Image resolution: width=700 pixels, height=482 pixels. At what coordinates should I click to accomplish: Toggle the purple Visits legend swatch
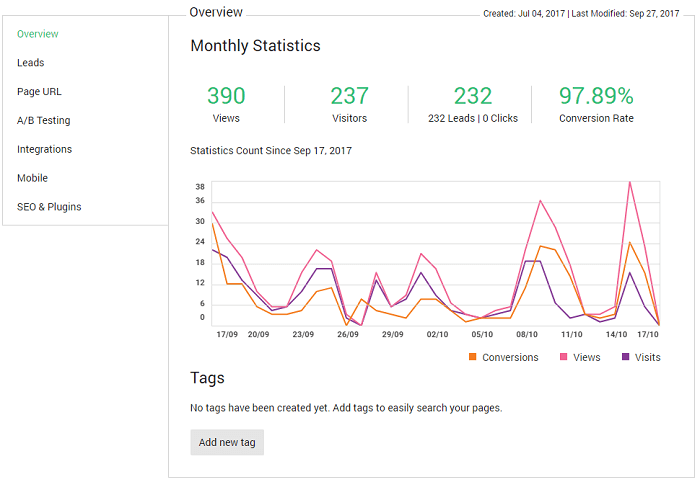626,357
